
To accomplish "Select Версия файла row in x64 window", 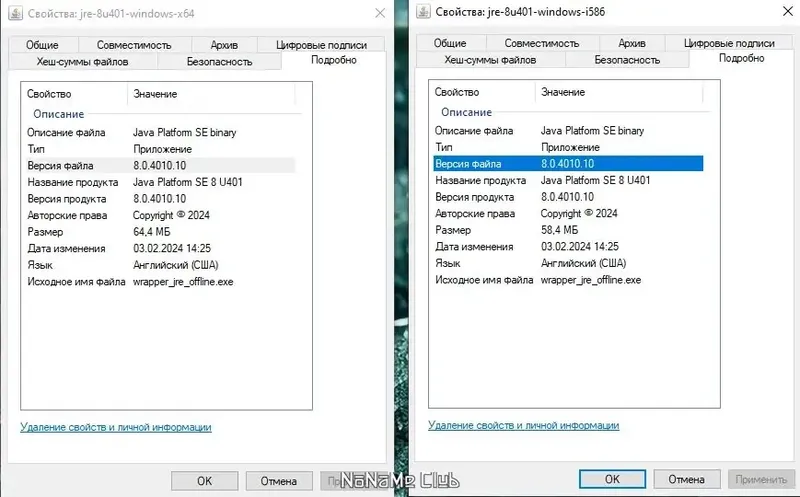I will 160,165.
